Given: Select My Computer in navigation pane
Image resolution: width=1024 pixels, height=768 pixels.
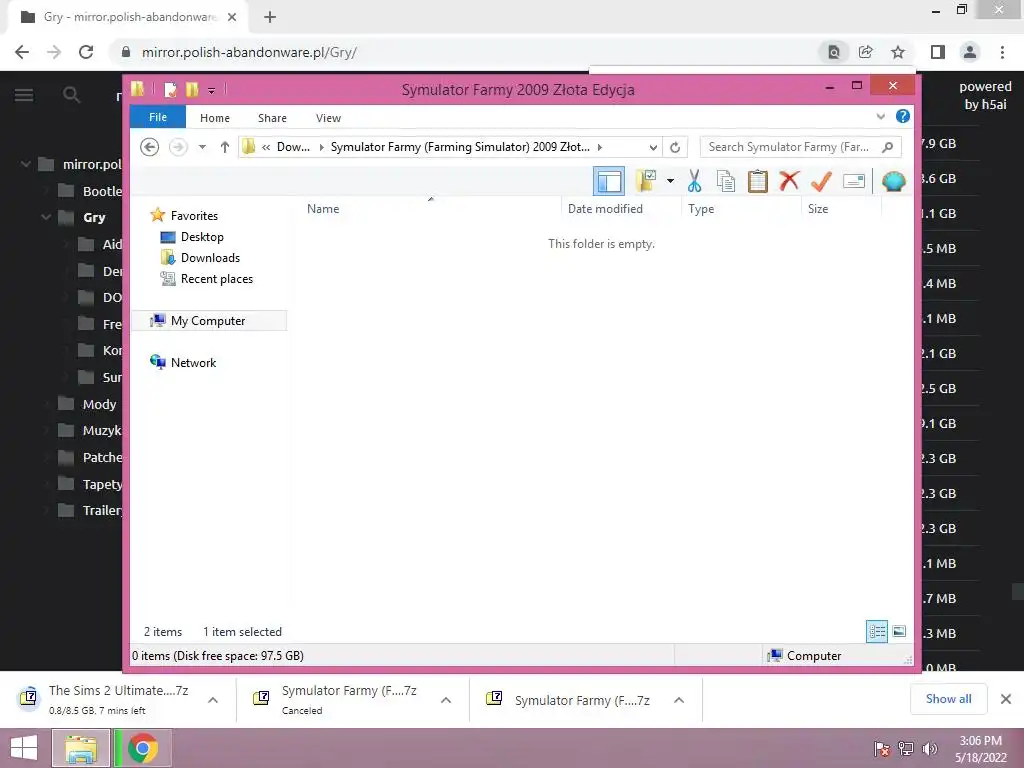Looking at the screenshot, I should point(209,321).
